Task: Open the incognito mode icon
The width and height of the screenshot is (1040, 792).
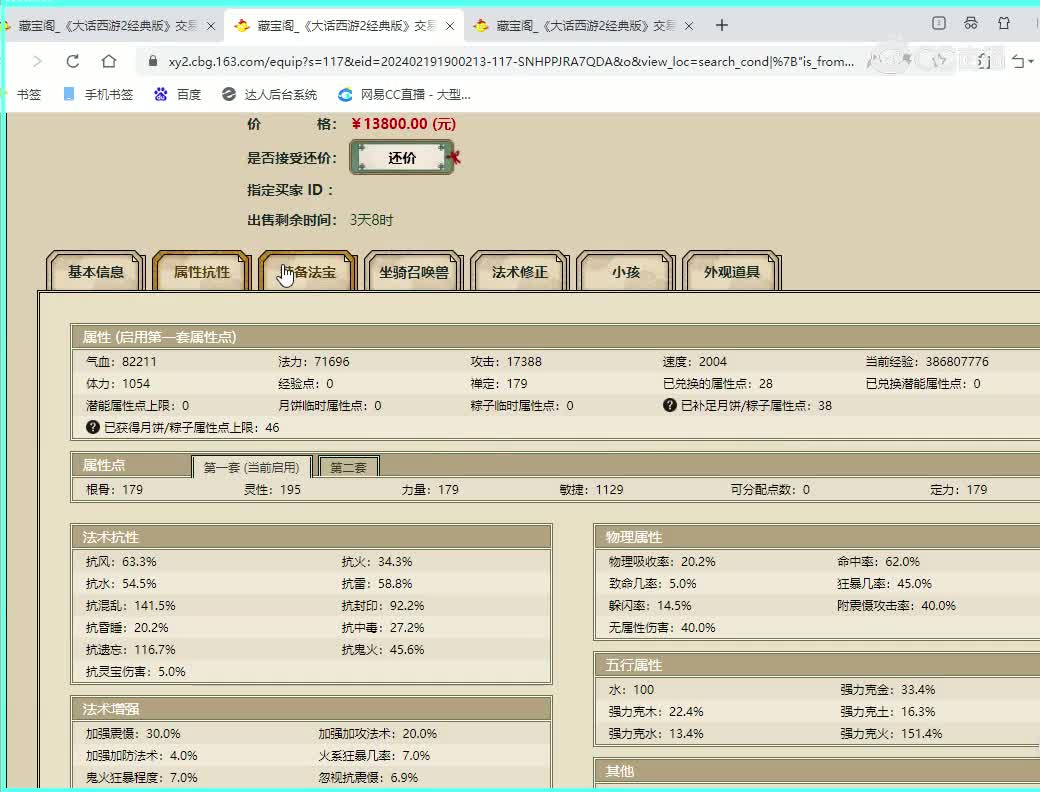Action: 971,23
